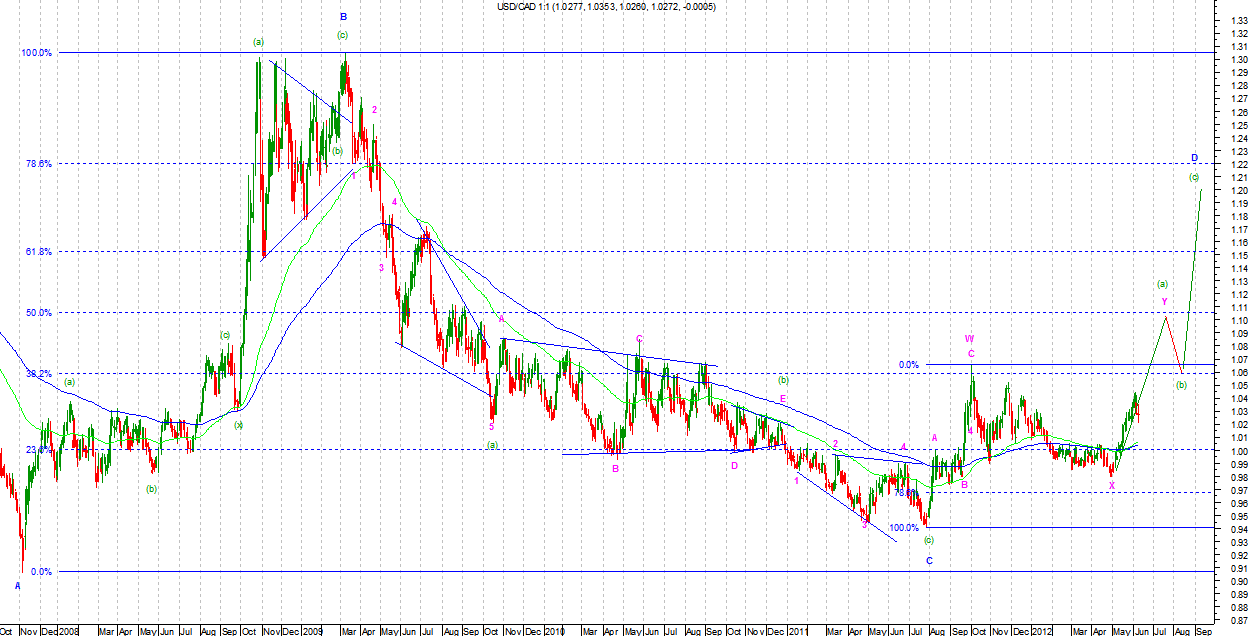
Task: Select the red Y wave projection label
Action: [1164, 301]
